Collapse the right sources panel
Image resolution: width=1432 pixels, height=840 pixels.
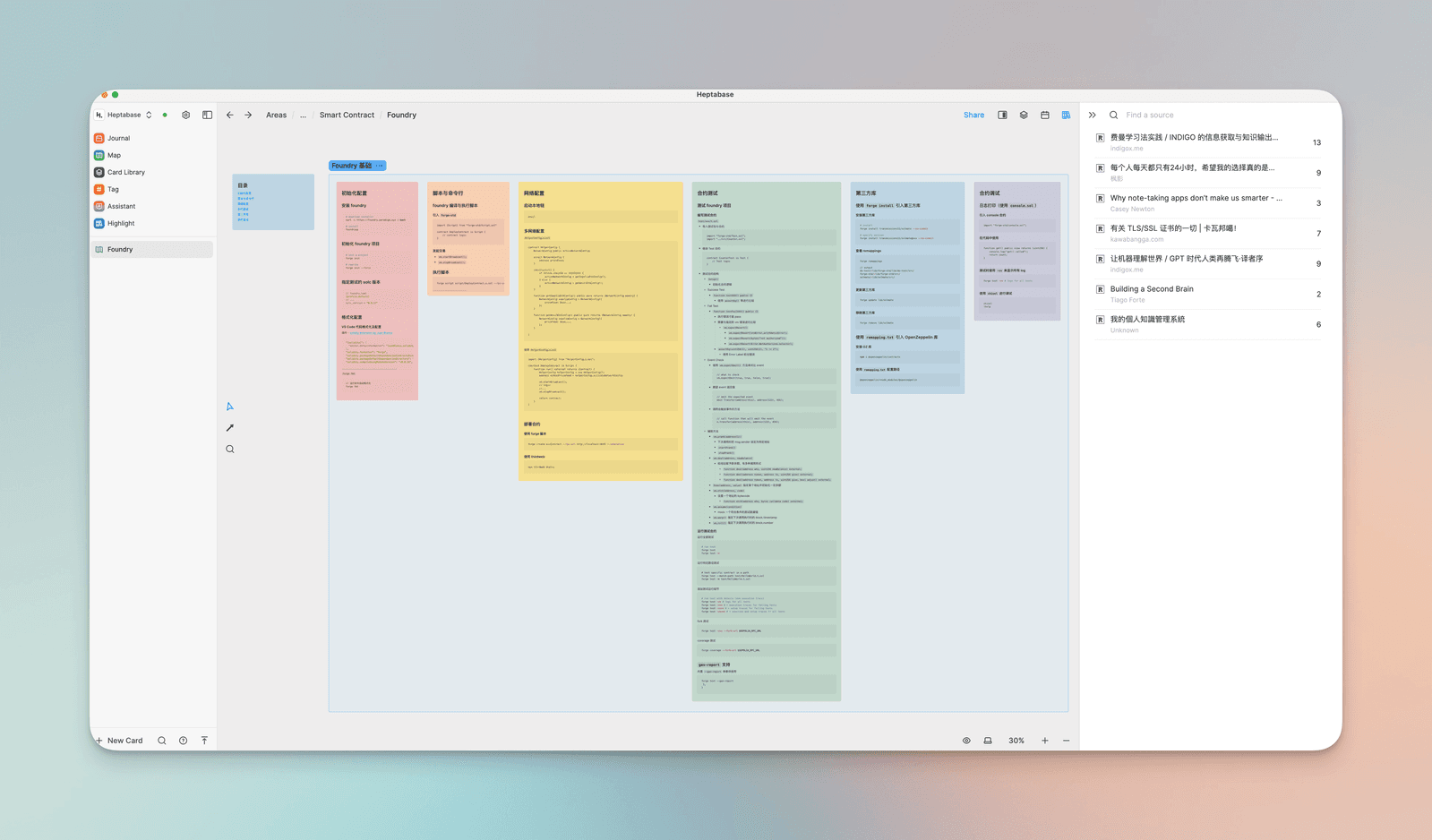pos(1093,115)
